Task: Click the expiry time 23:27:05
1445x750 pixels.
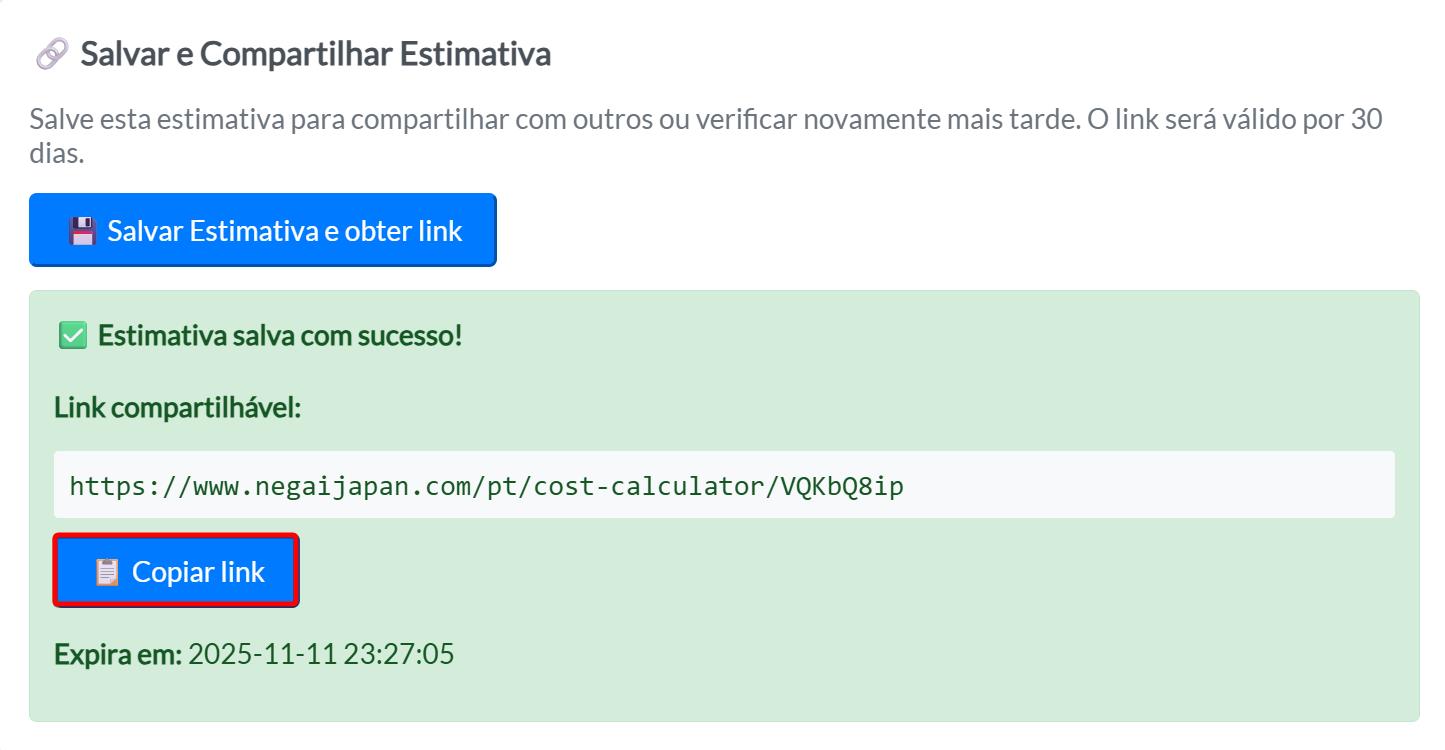Action: tap(398, 655)
